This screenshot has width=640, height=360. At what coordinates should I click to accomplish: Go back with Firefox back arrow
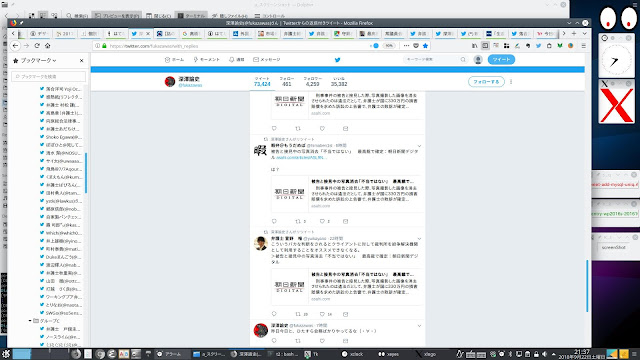[x=16, y=46]
